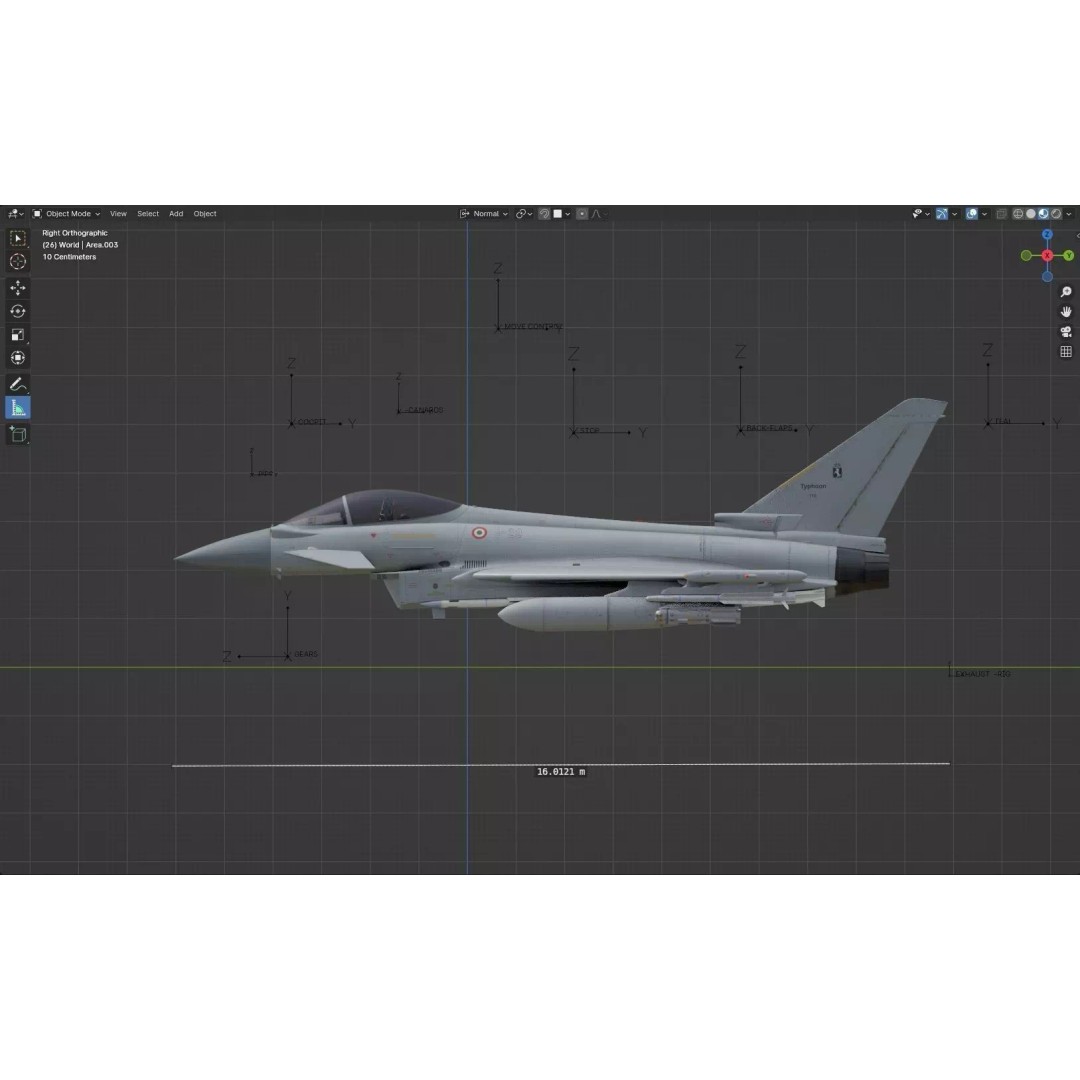Select the Transform tool
Viewport: 1080px width, 1080px height.
tap(18, 357)
